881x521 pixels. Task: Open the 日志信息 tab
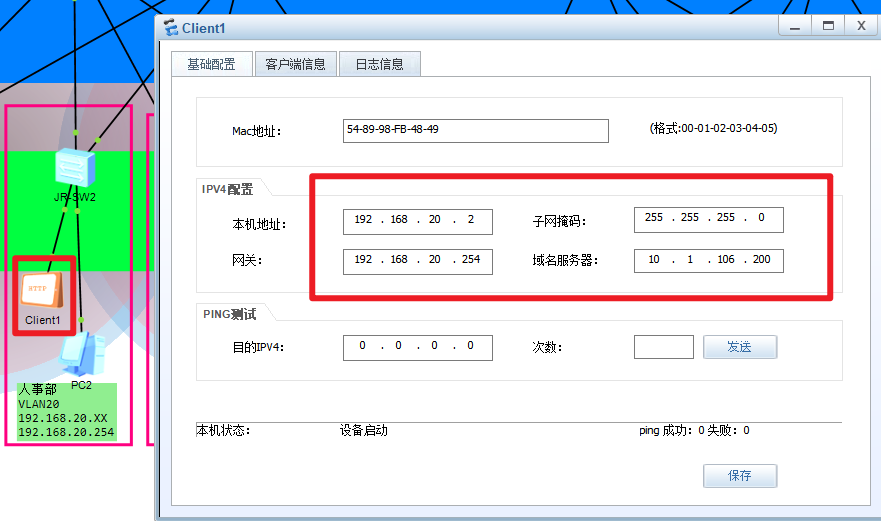point(379,64)
